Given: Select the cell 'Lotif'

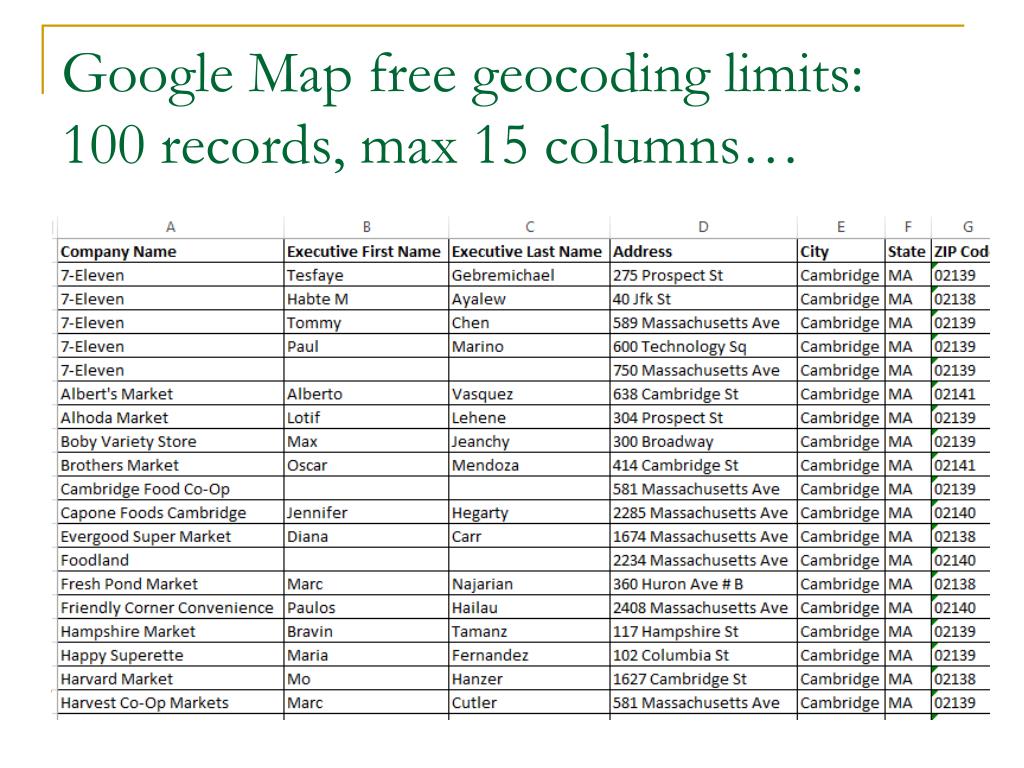Looking at the screenshot, I should pos(366,418).
